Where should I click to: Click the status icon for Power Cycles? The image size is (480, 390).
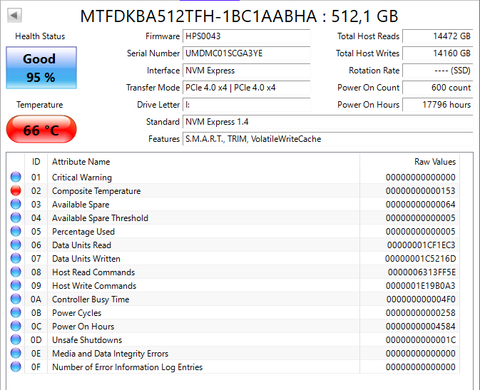tap(16, 313)
